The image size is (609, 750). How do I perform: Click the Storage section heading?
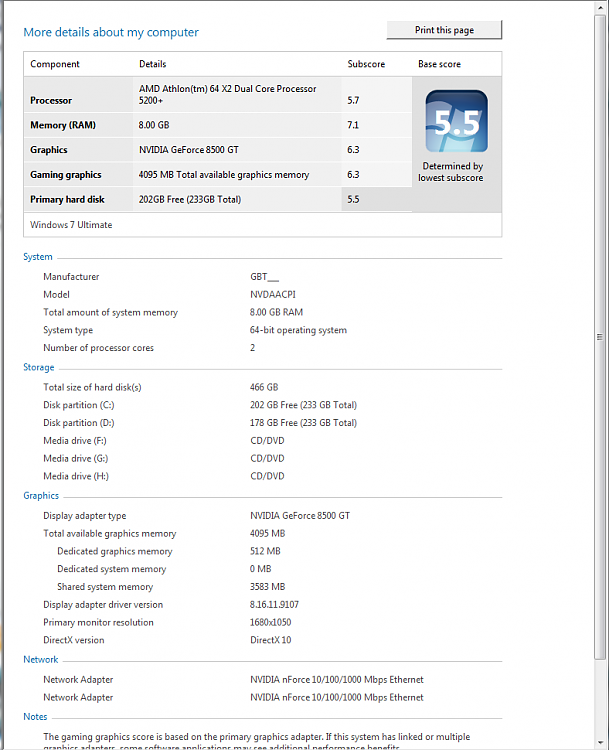(39, 367)
